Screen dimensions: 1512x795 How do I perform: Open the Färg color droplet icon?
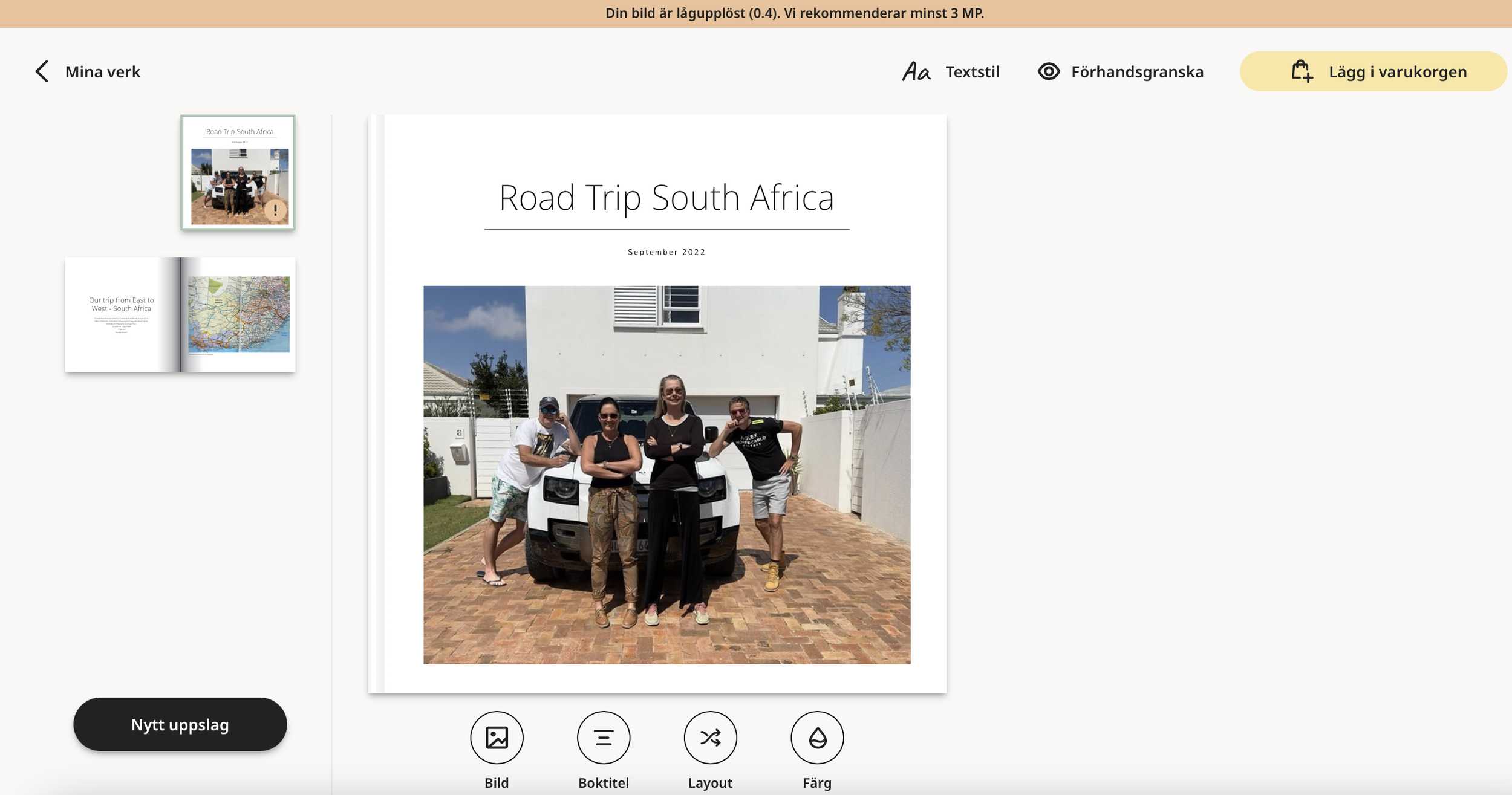817,738
